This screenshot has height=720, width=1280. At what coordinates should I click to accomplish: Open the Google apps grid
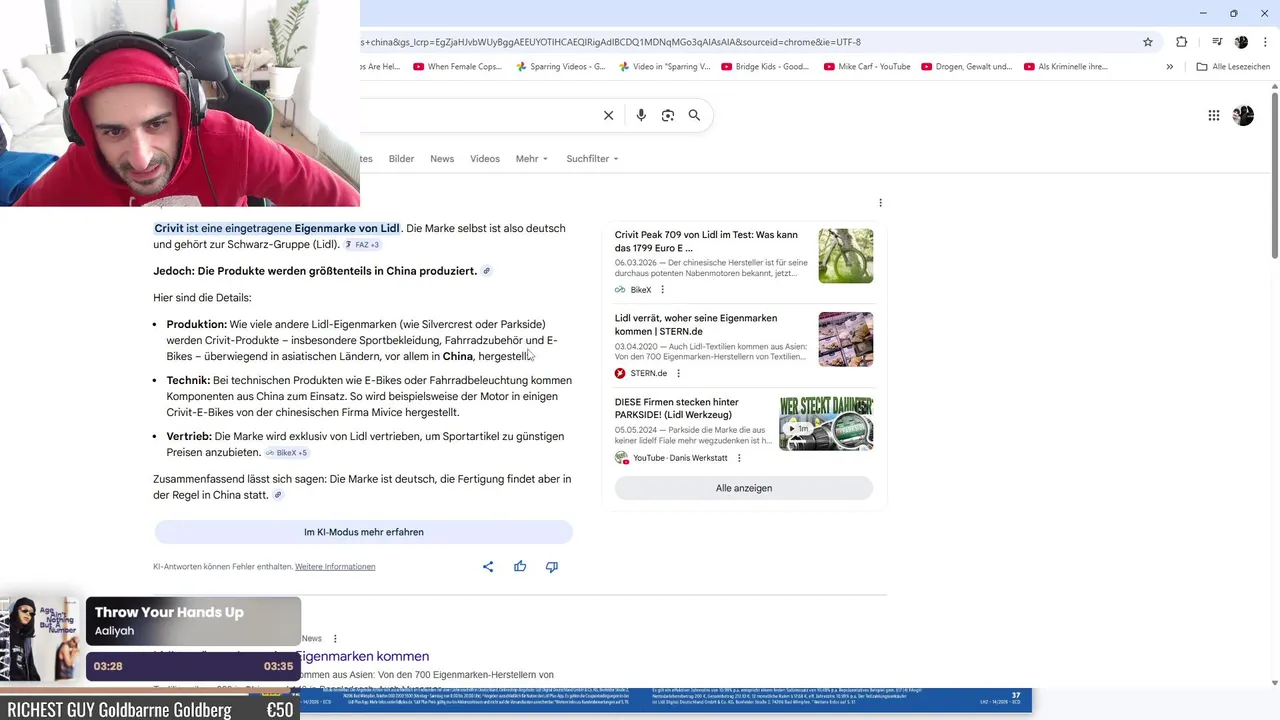1214,115
